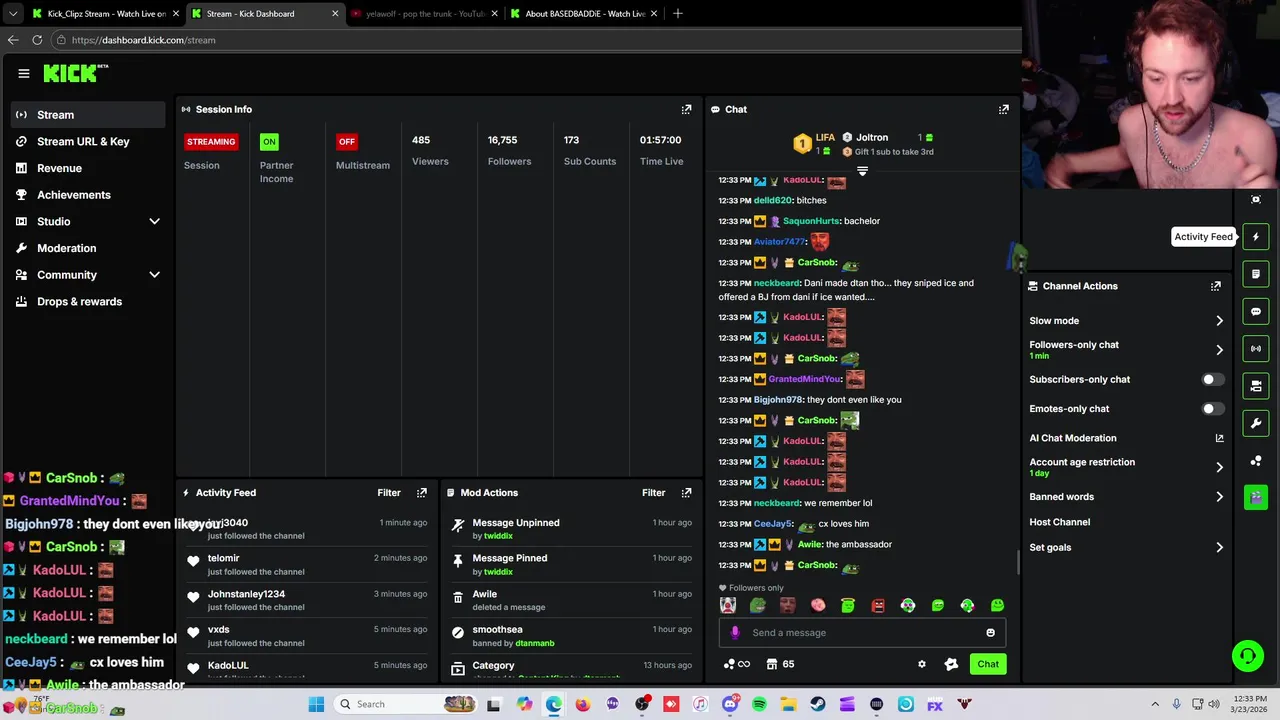Image resolution: width=1280 pixels, height=720 pixels.
Task: Toggle Subscribers-only chat switch
Action: [1211, 380]
